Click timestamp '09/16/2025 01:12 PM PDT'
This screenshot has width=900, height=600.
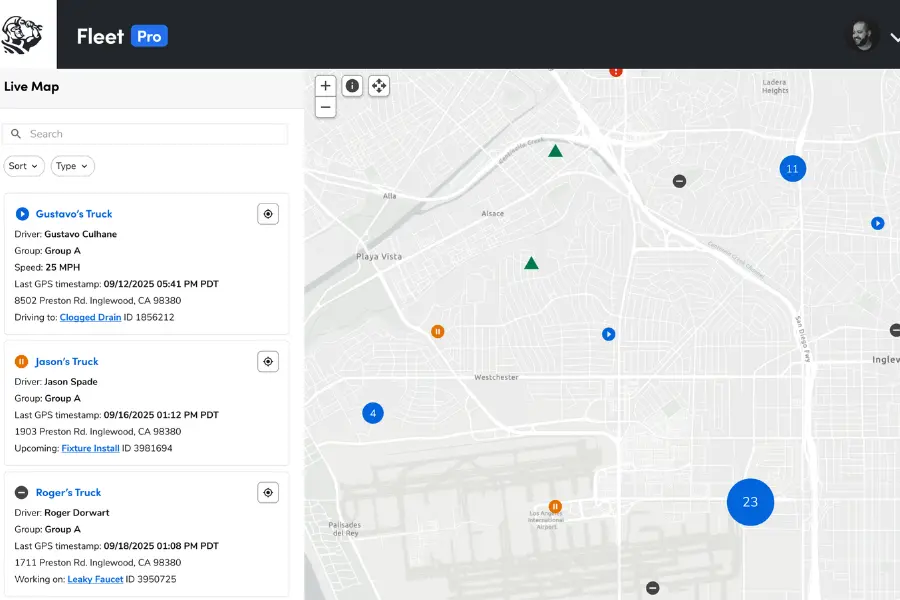pos(161,415)
